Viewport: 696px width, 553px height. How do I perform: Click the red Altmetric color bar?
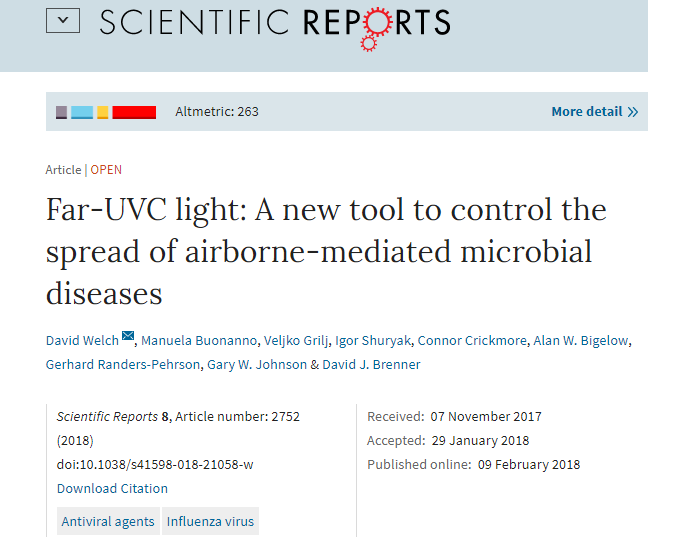134,112
